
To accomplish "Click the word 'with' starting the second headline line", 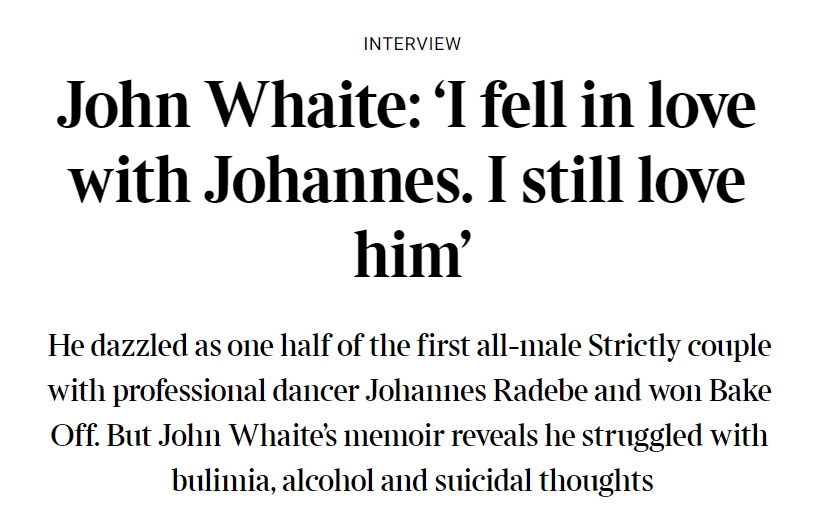I will [x=130, y=179].
